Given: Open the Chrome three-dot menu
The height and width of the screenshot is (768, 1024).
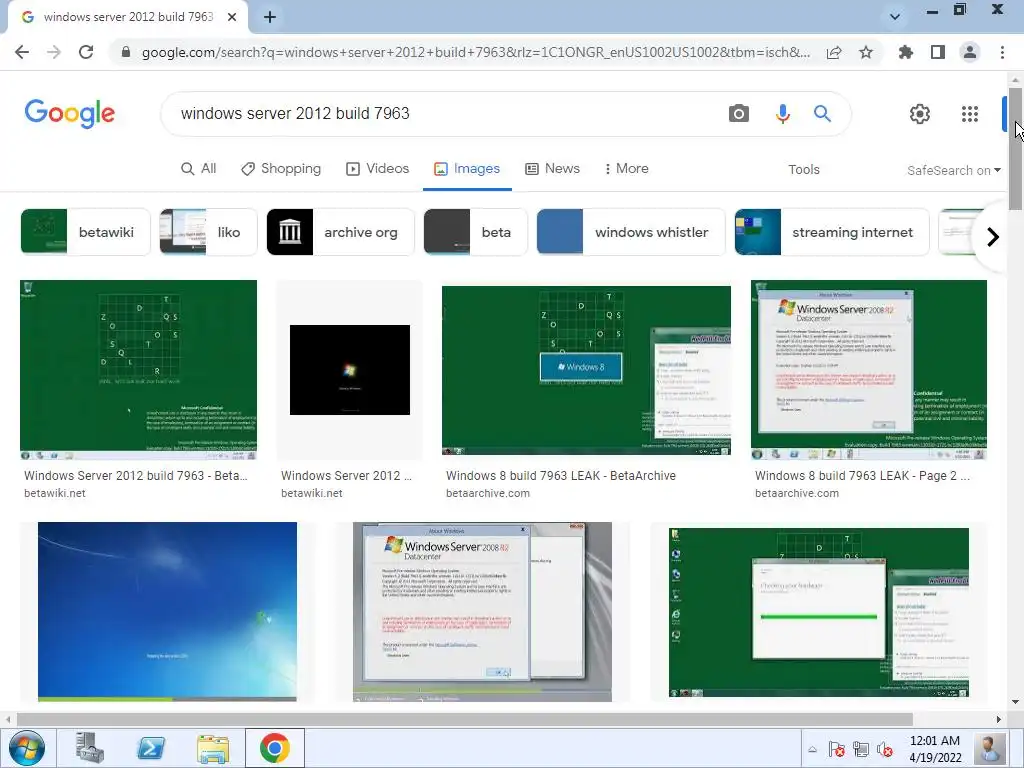Looking at the screenshot, I should pyautogui.click(x=1002, y=52).
